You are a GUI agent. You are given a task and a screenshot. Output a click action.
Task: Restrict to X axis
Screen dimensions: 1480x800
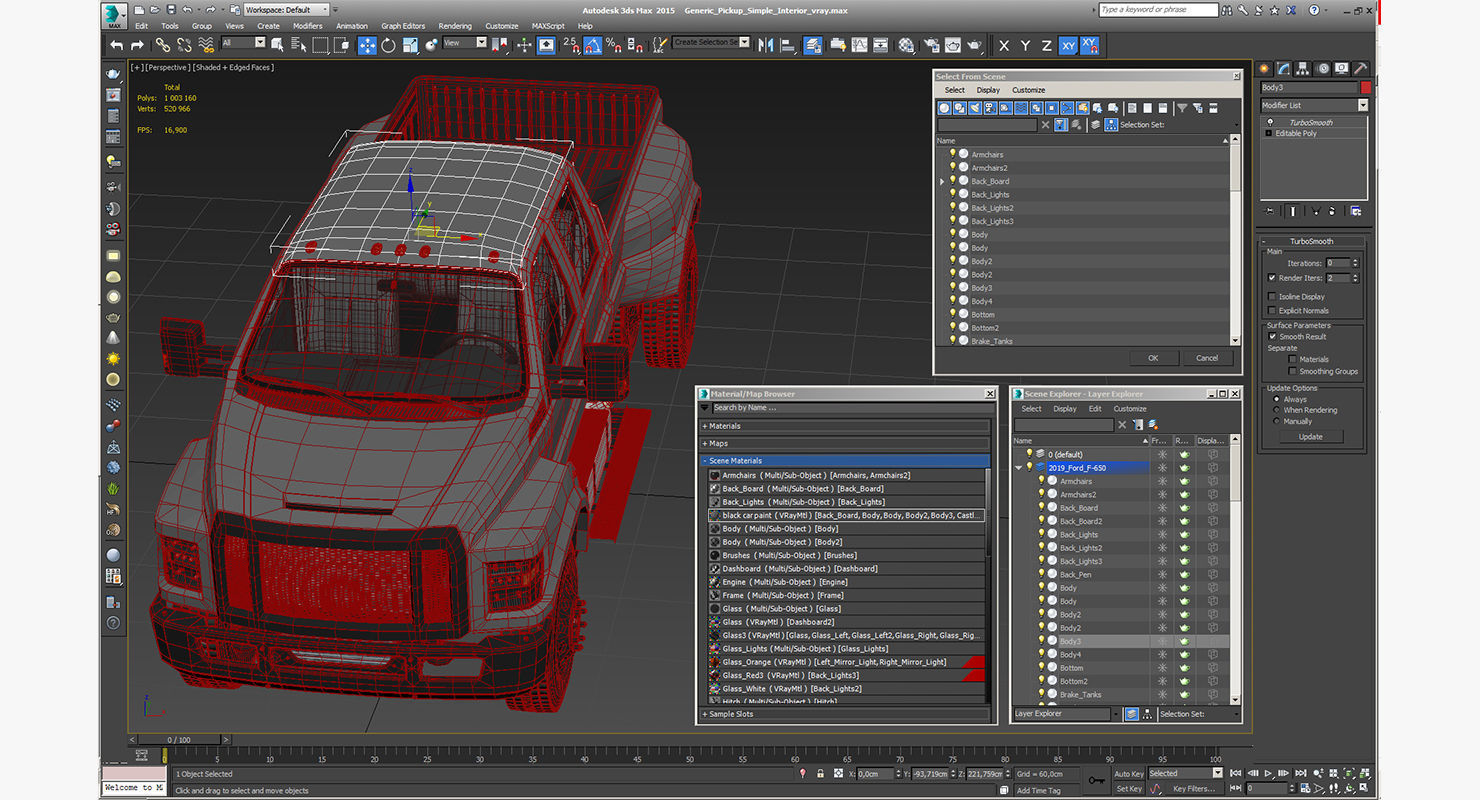point(1004,45)
